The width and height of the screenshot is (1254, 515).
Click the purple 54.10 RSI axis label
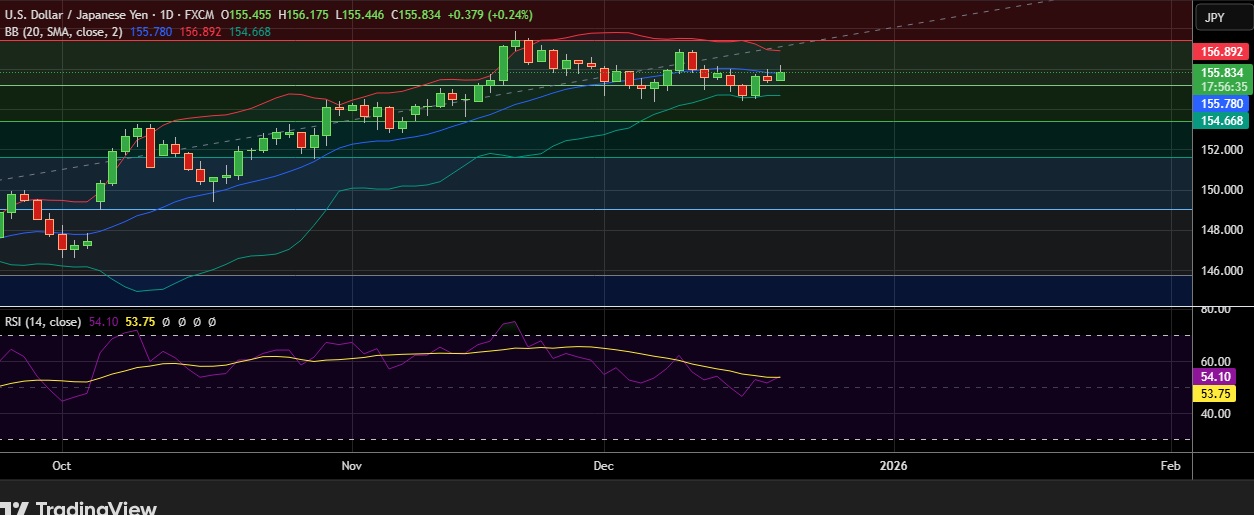pos(1215,377)
